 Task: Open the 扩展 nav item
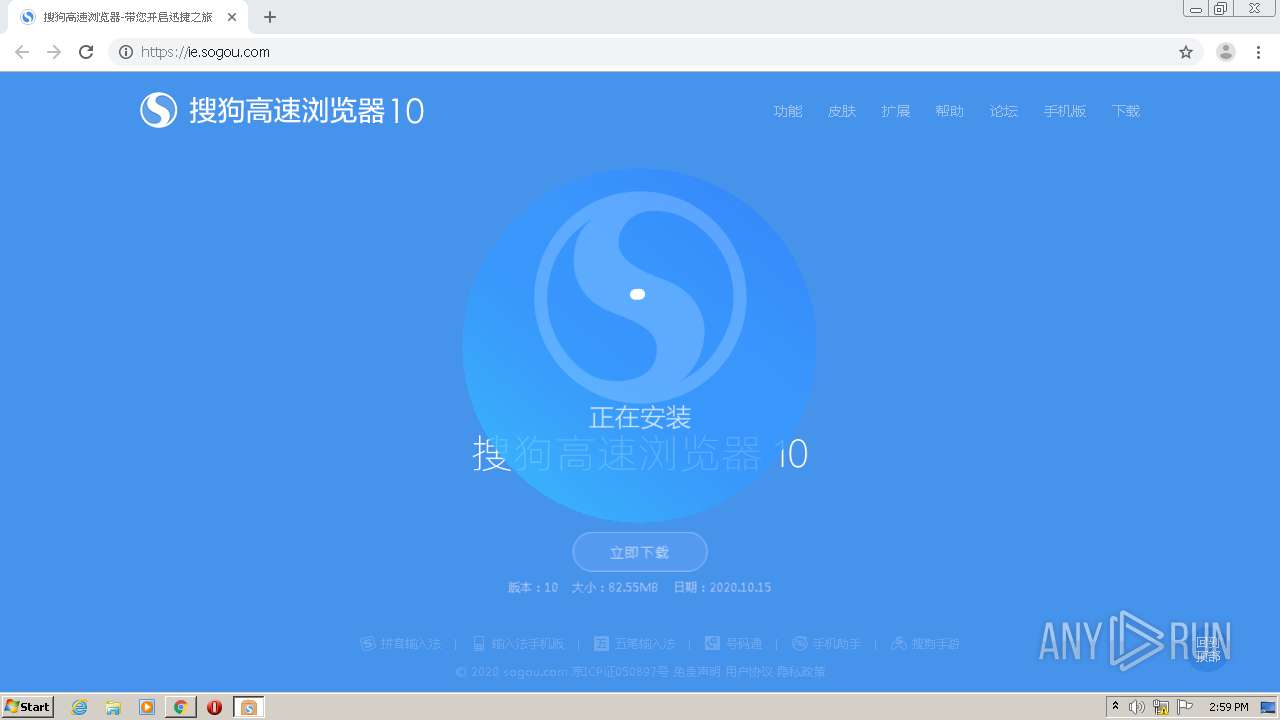[896, 111]
